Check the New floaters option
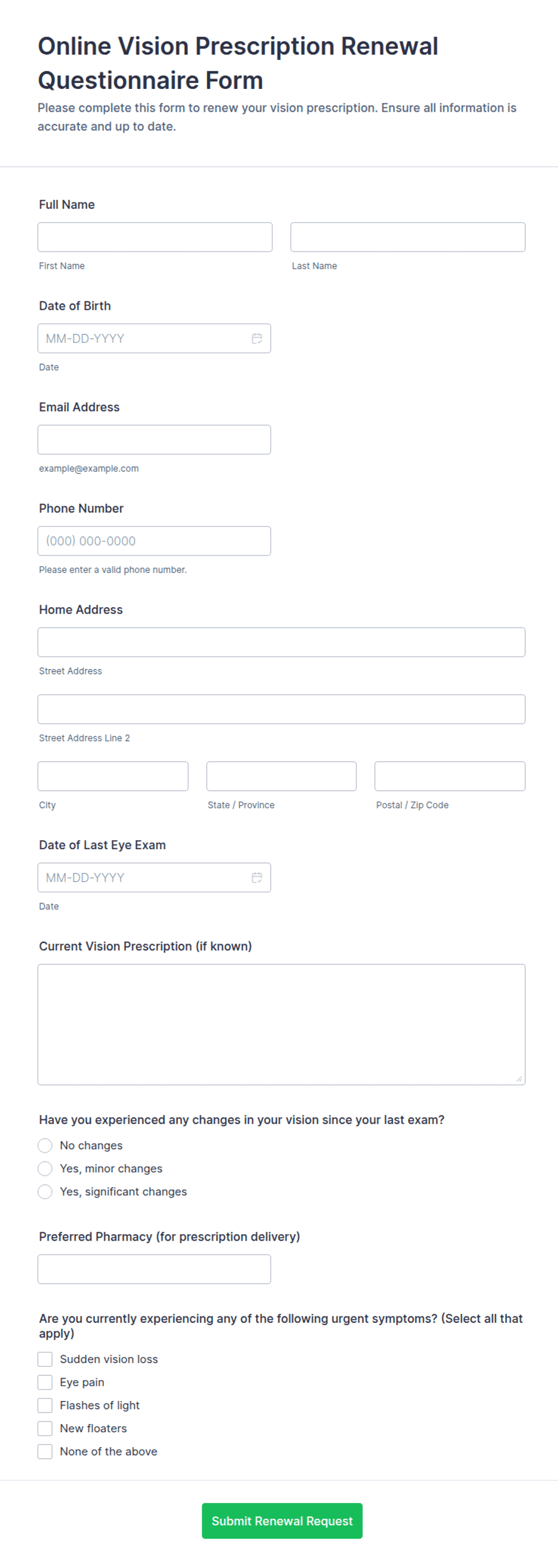Screen dimensions: 558x1568 pyautogui.click(x=45, y=1429)
